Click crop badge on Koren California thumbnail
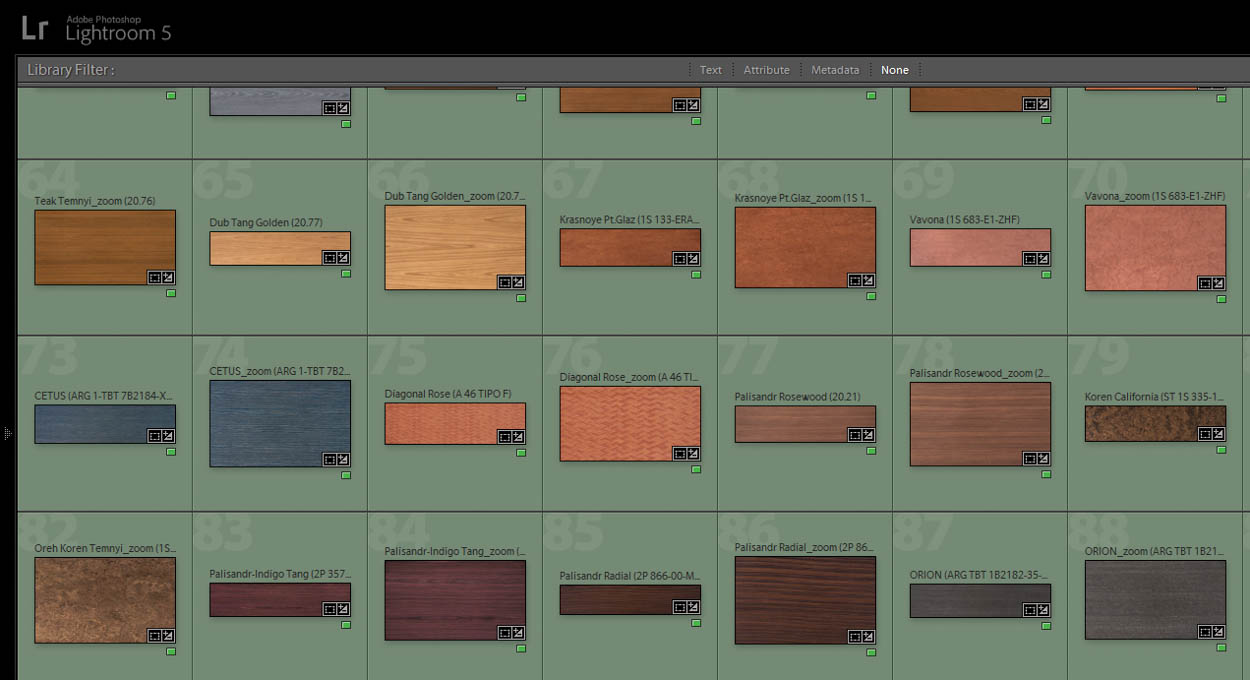The image size is (1250, 680). coord(1204,434)
